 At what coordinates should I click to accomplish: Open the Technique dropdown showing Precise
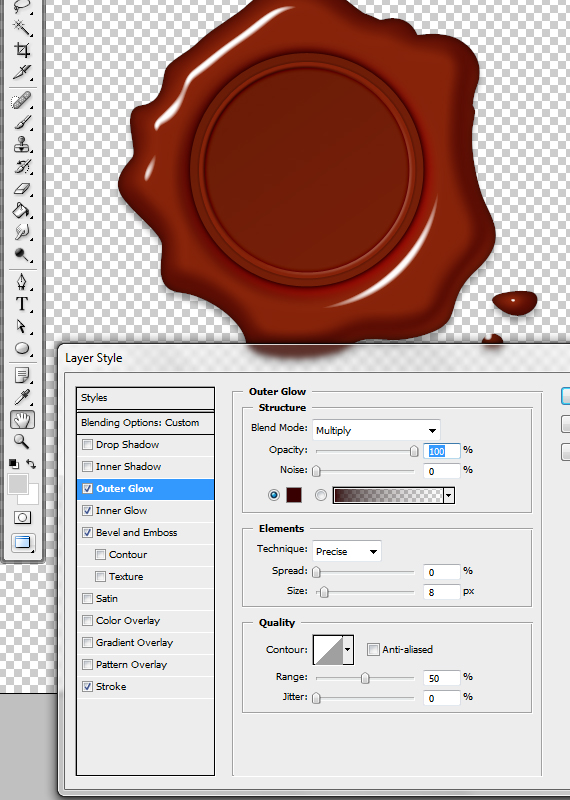[346, 552]
